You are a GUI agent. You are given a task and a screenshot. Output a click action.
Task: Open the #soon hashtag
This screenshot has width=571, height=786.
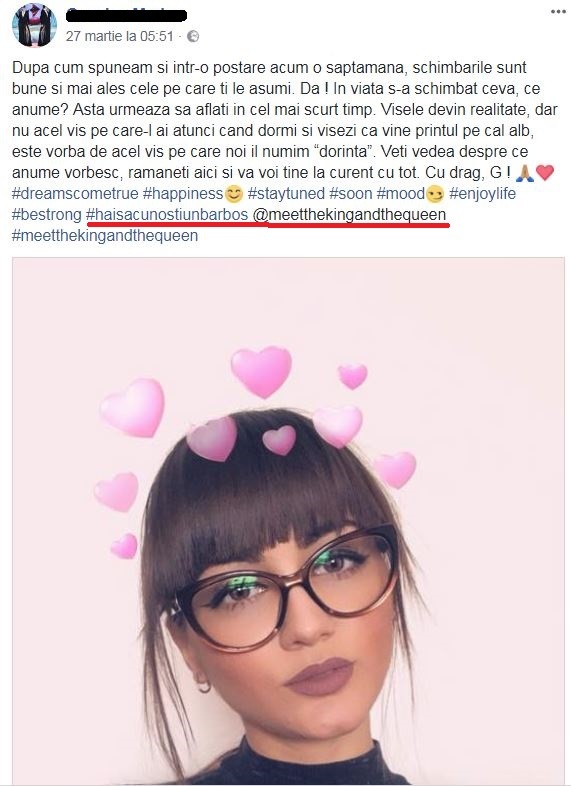[351, 193]
